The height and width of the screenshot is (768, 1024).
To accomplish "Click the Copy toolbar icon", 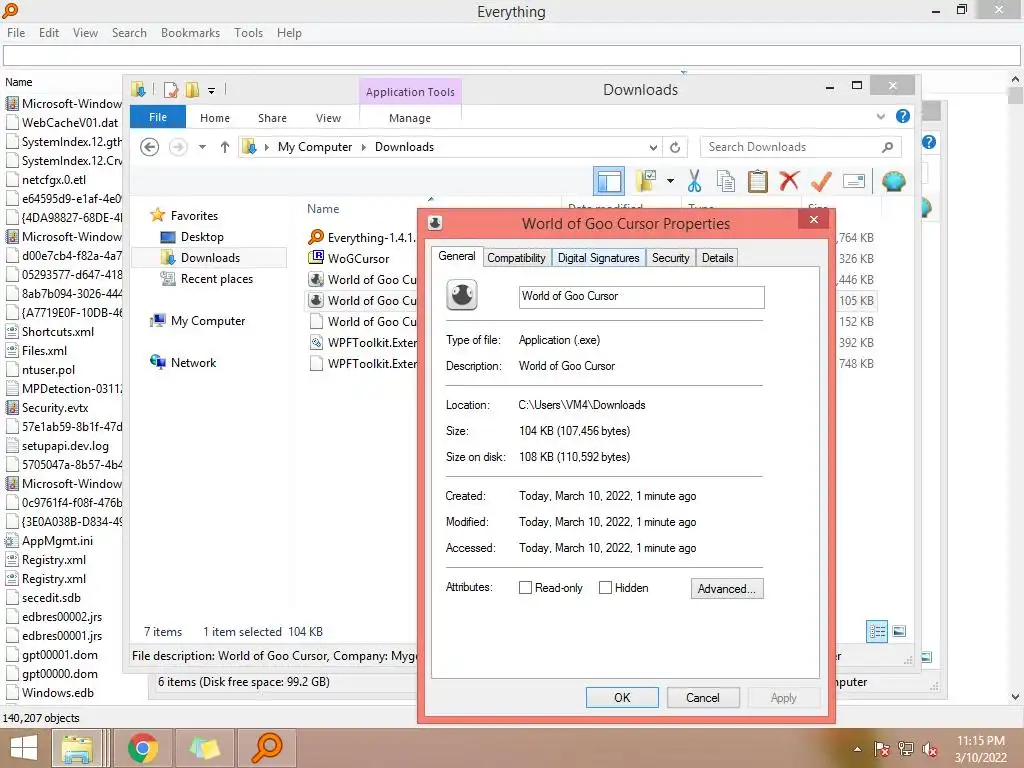I will [726, 181].
